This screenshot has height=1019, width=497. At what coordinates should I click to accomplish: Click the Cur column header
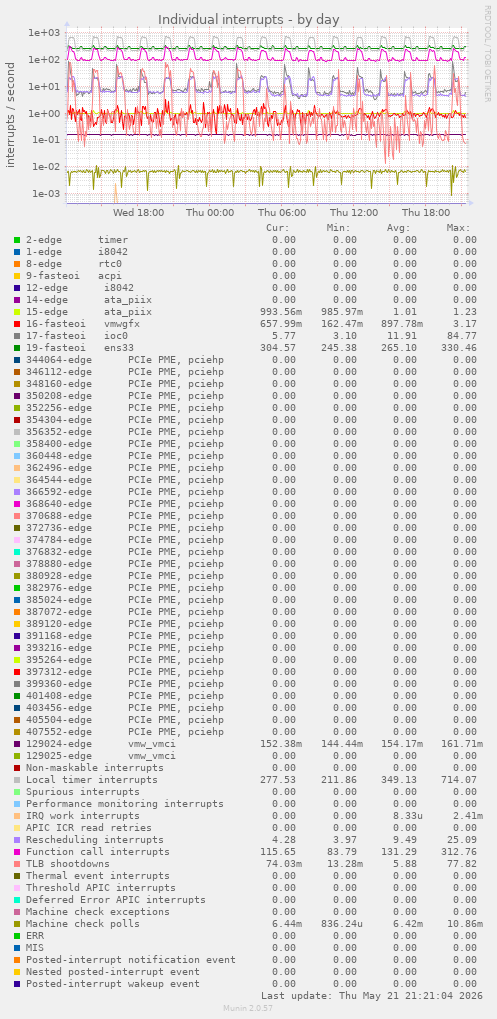[x=278, y=228]
